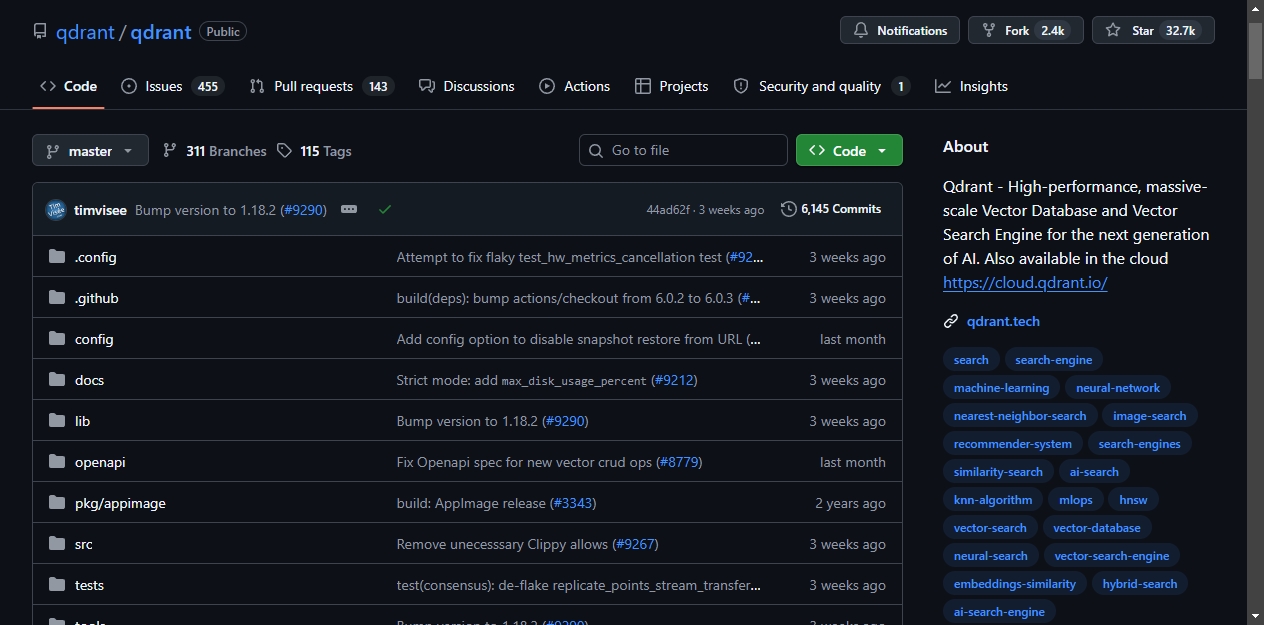1264x625 pixels.
Task: Click the branch icon next to 311 Branches
Action: [170, 151]
